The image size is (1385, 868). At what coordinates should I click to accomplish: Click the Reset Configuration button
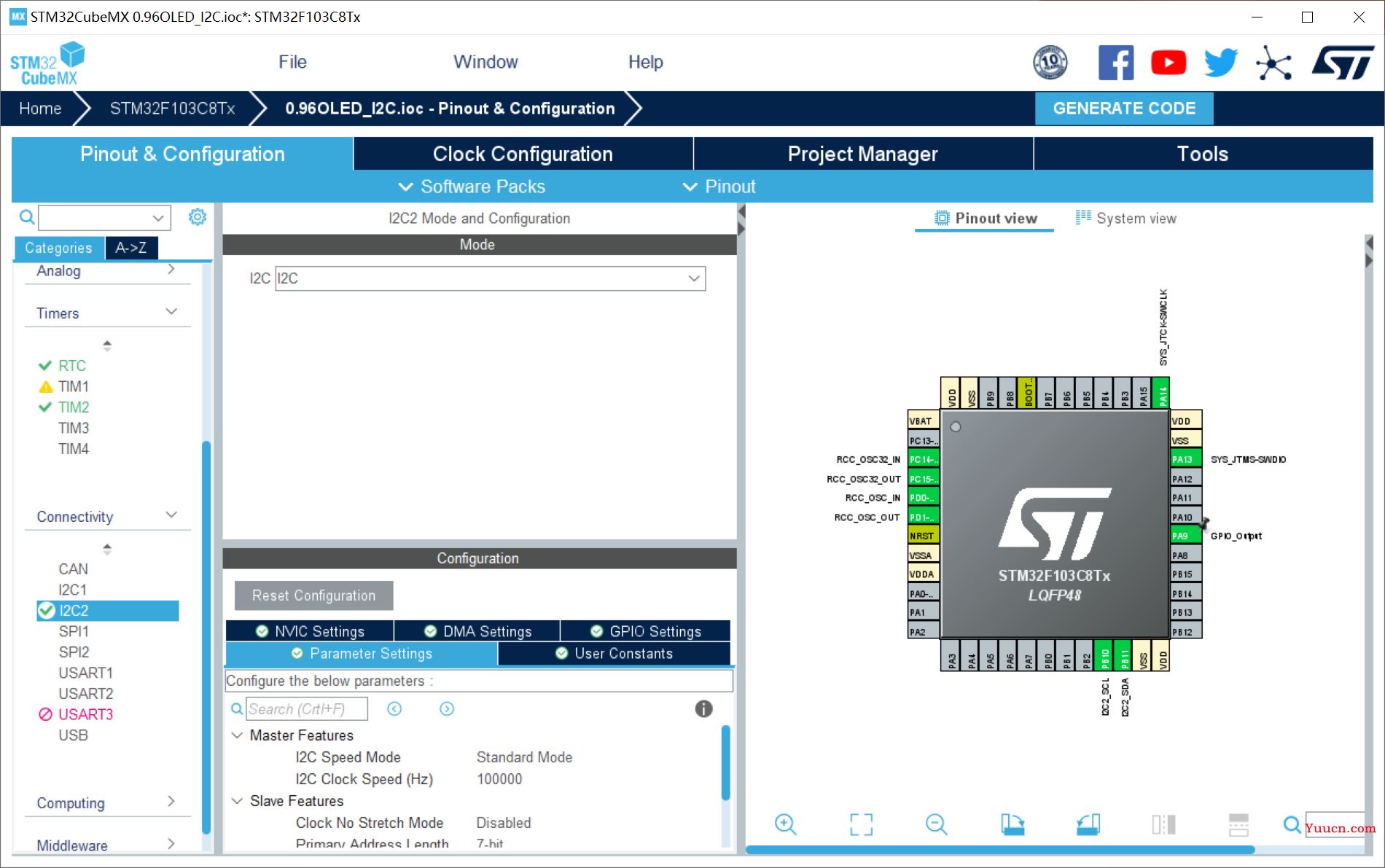tap(313, 595)
